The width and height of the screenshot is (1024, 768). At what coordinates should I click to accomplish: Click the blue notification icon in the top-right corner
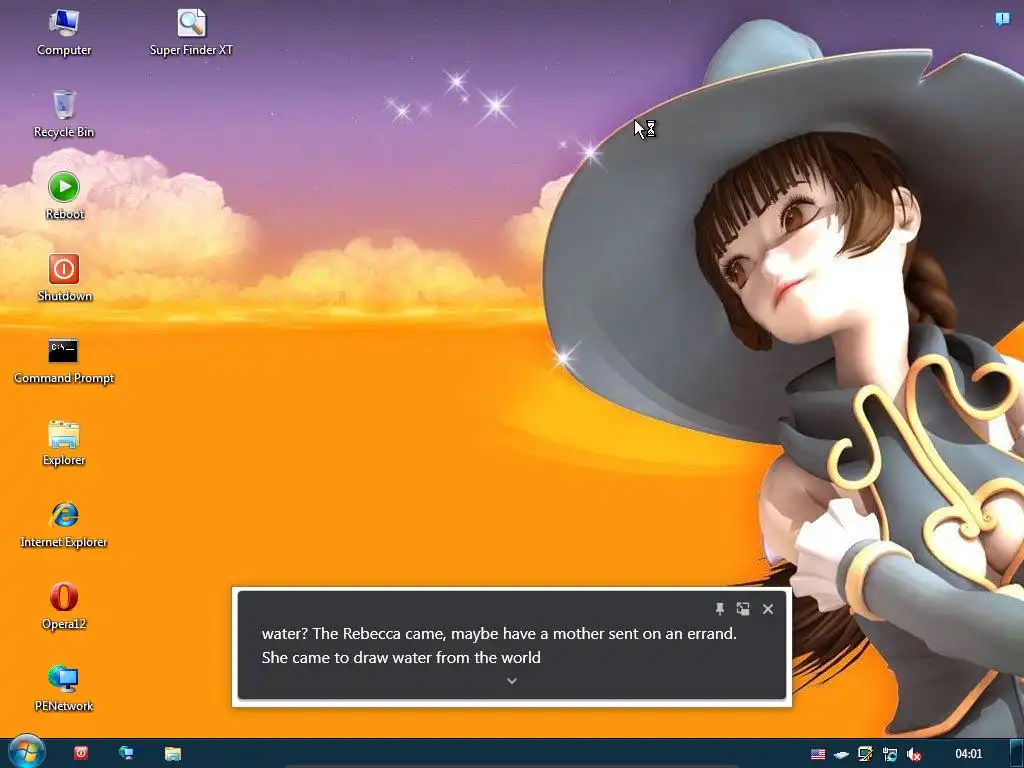point(1002,19)
